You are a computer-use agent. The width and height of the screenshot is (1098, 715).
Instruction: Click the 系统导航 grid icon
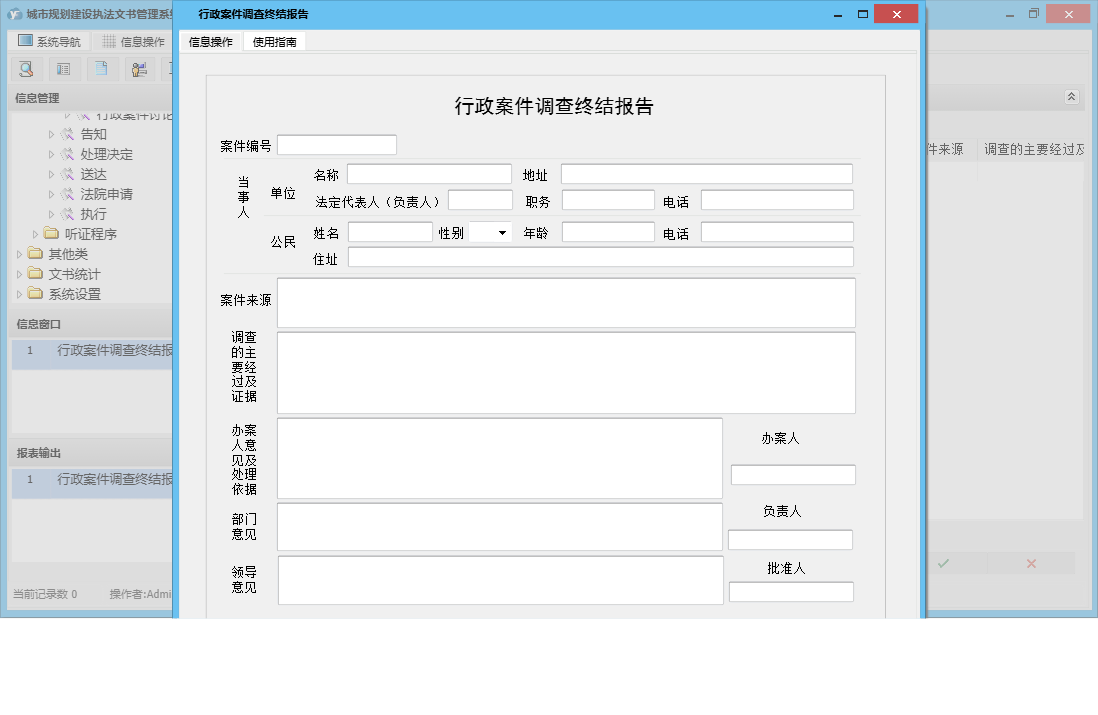click(x=23, y=40)
